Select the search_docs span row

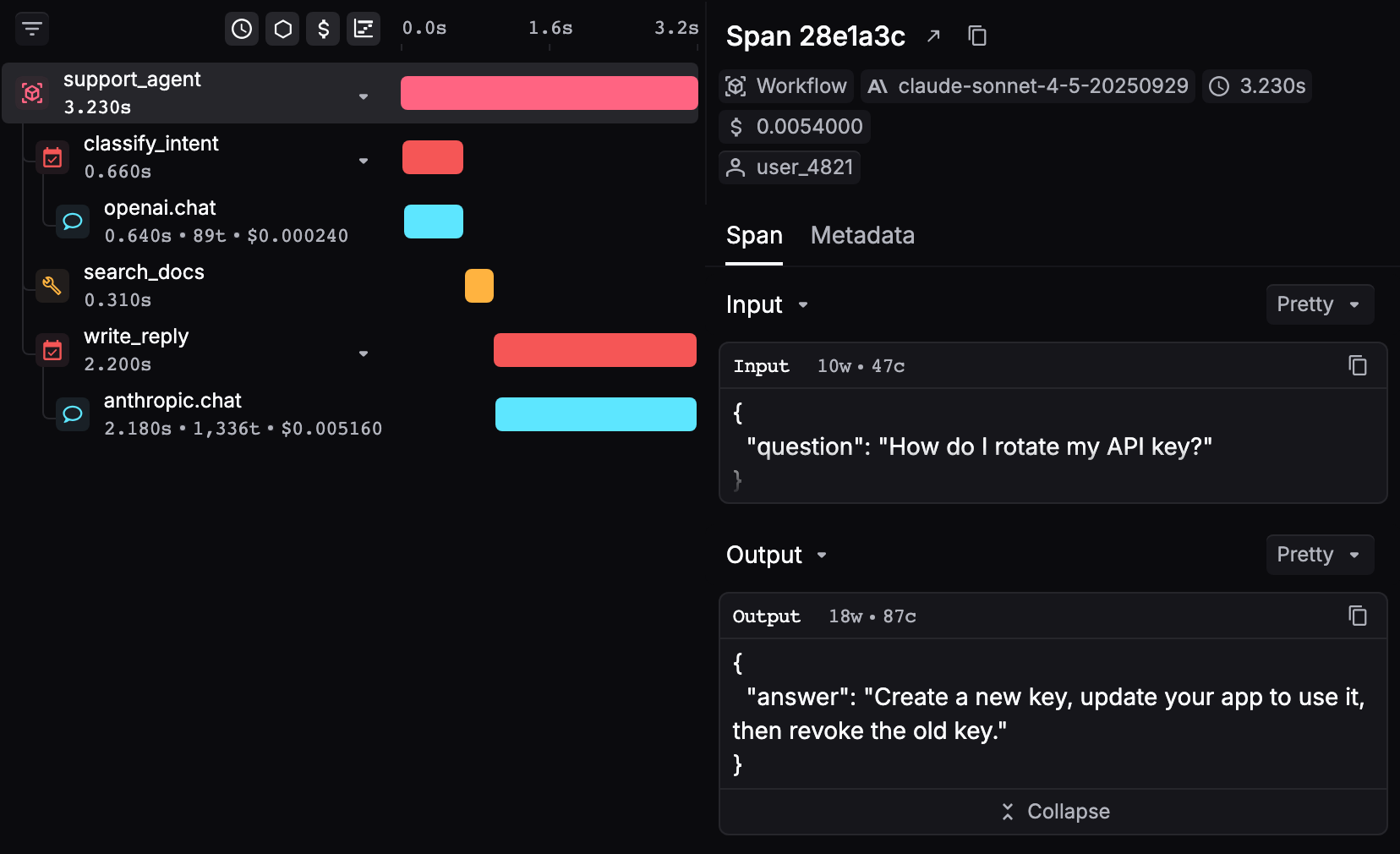[x=350, y=286]
